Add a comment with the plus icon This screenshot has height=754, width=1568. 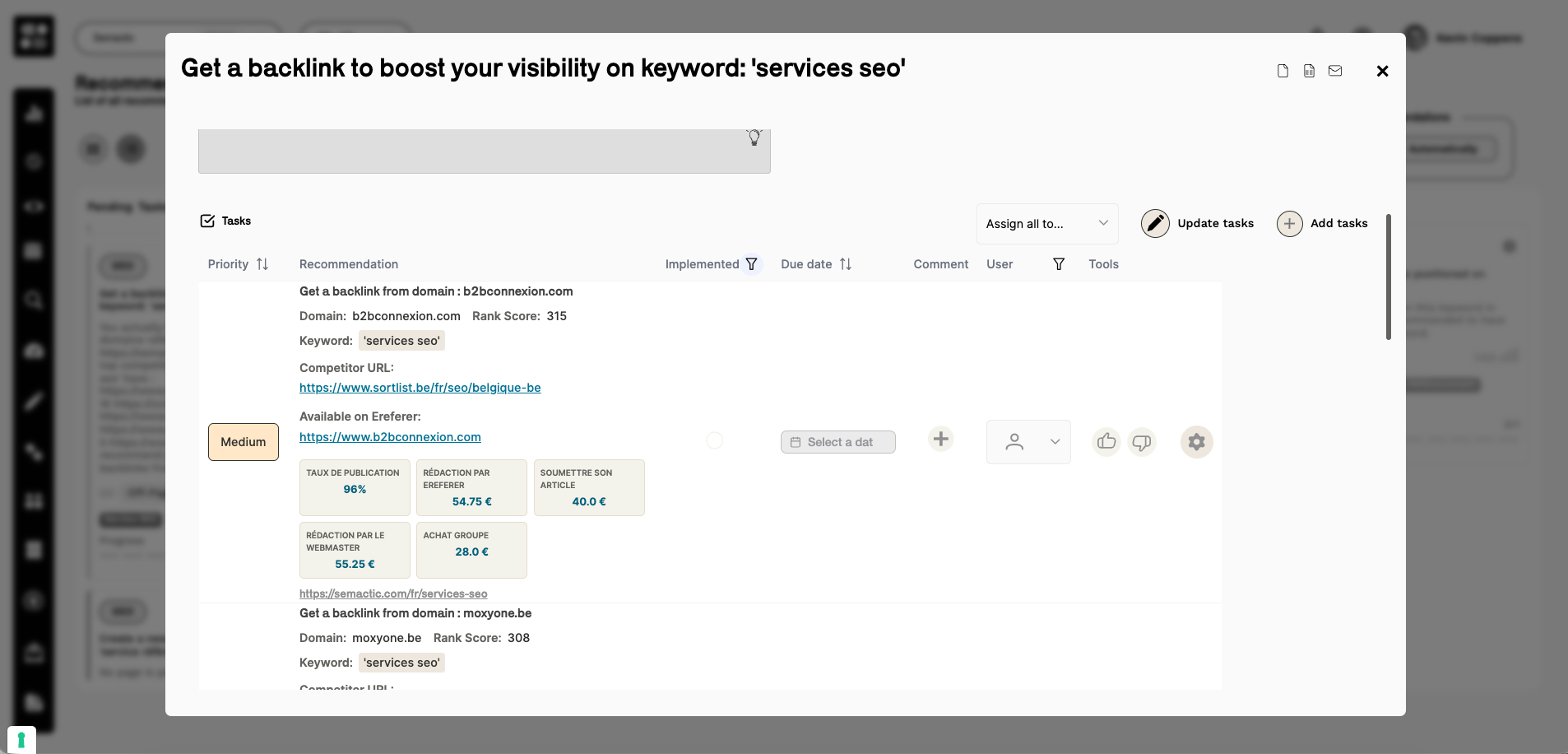[x=941, y=439]
